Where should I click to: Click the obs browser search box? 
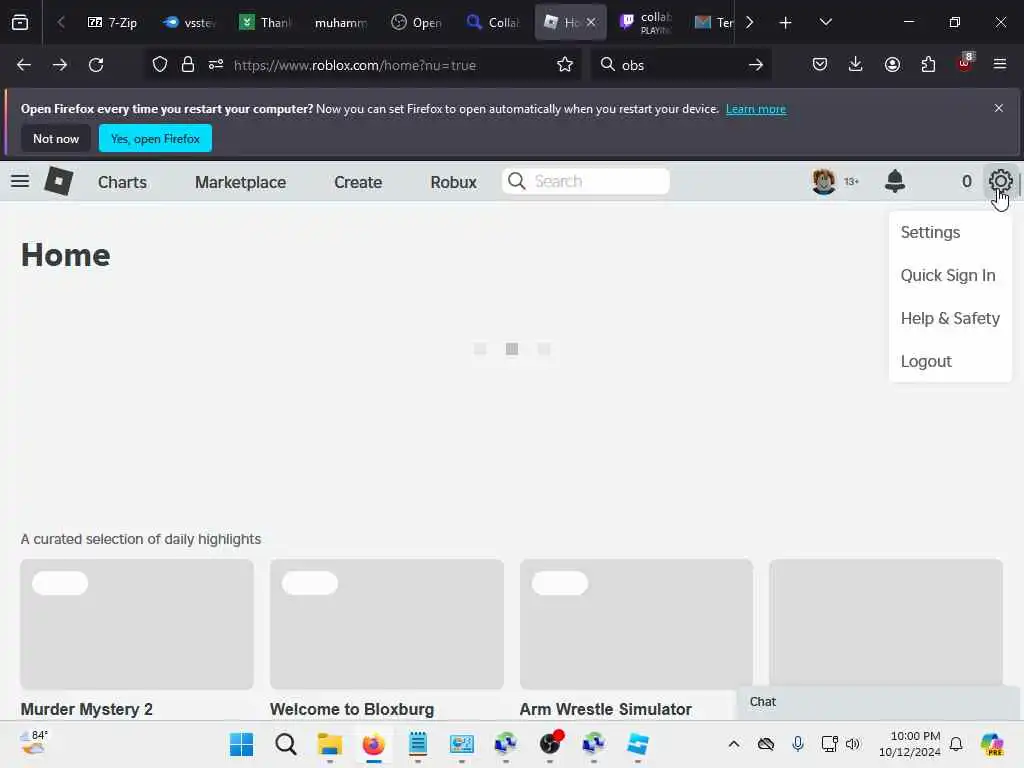(x=679, y=65)
